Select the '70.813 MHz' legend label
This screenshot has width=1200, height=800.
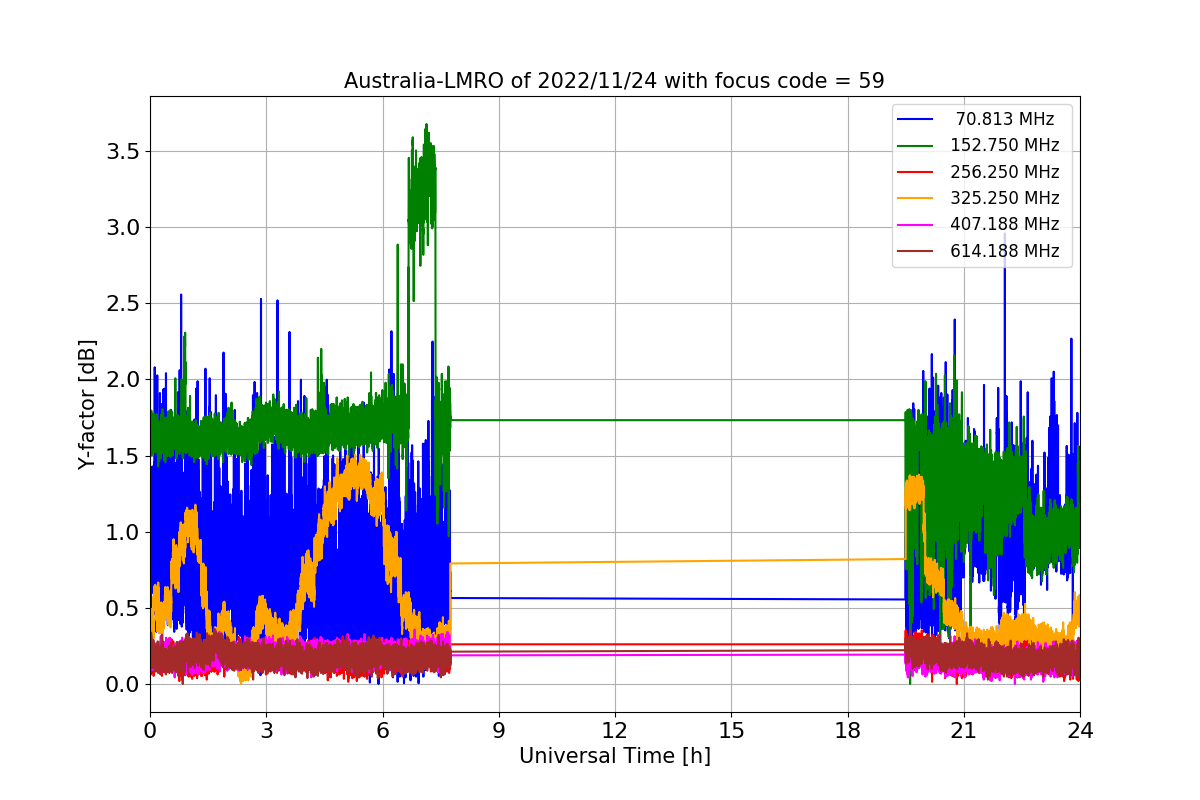(x=1005, y=119)
